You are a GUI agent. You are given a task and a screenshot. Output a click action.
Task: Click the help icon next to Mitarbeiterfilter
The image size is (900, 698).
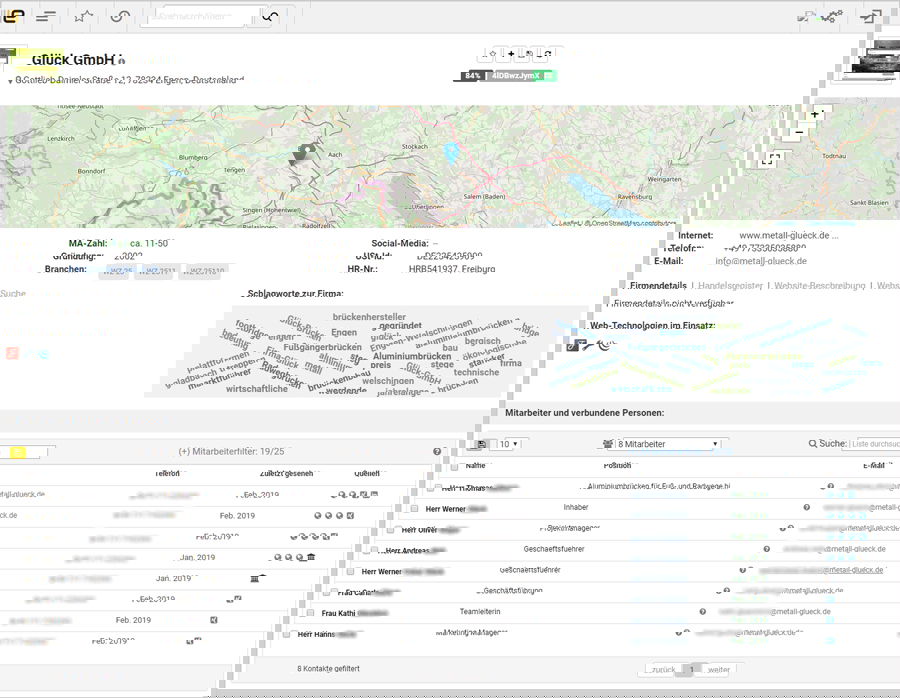pyautogui.click(x=437, y=452)
